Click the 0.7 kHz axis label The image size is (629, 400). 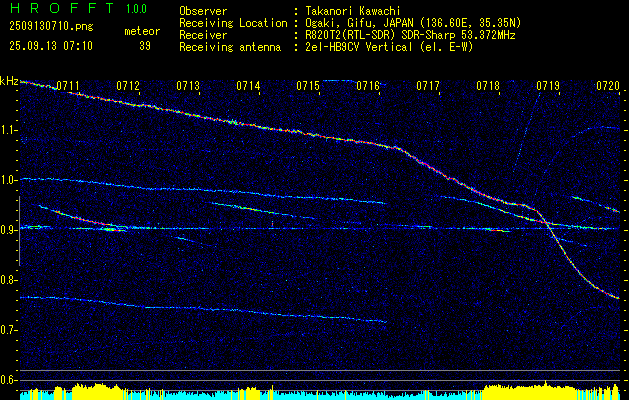(x=9, y=330)
